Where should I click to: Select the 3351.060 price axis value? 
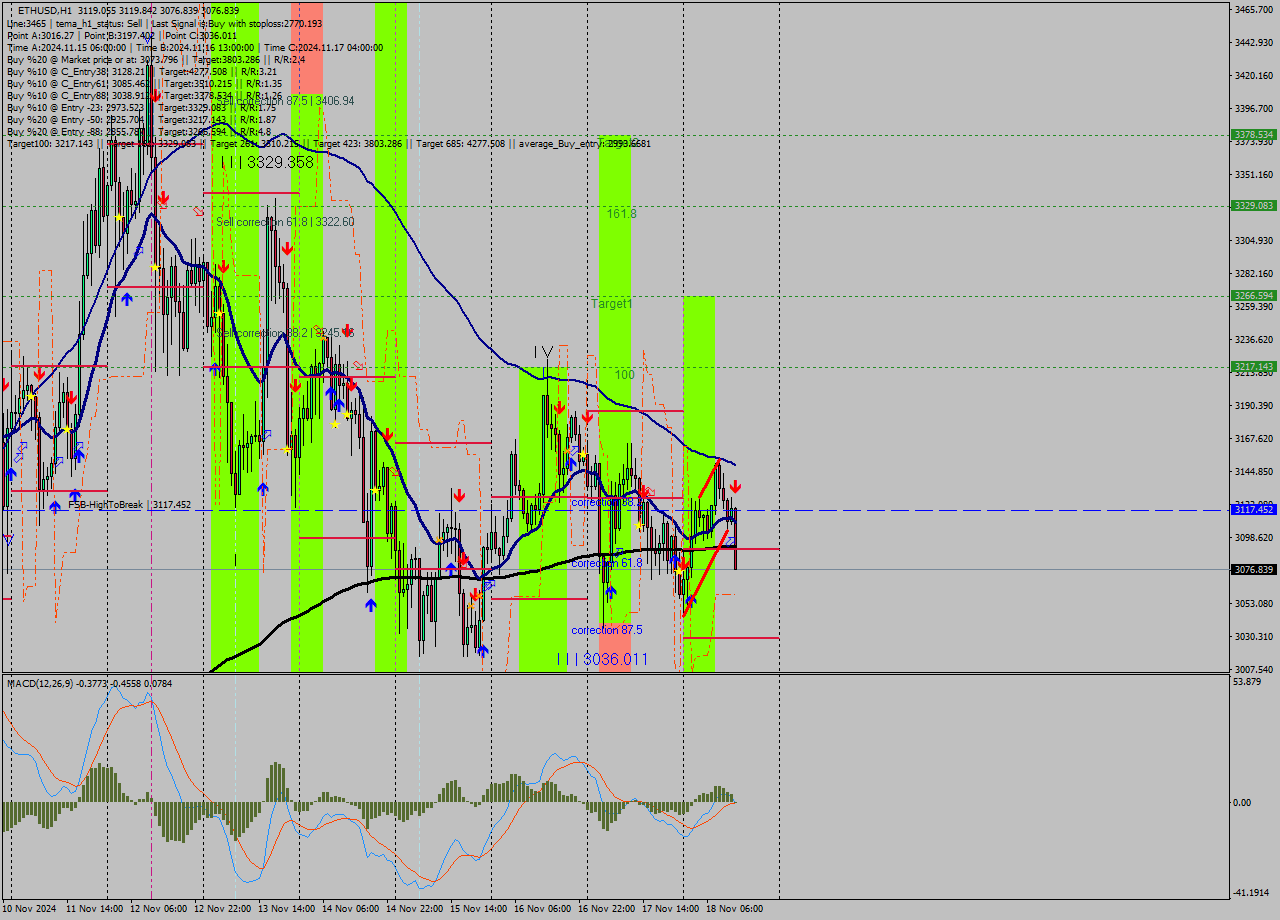point(1253,174)
